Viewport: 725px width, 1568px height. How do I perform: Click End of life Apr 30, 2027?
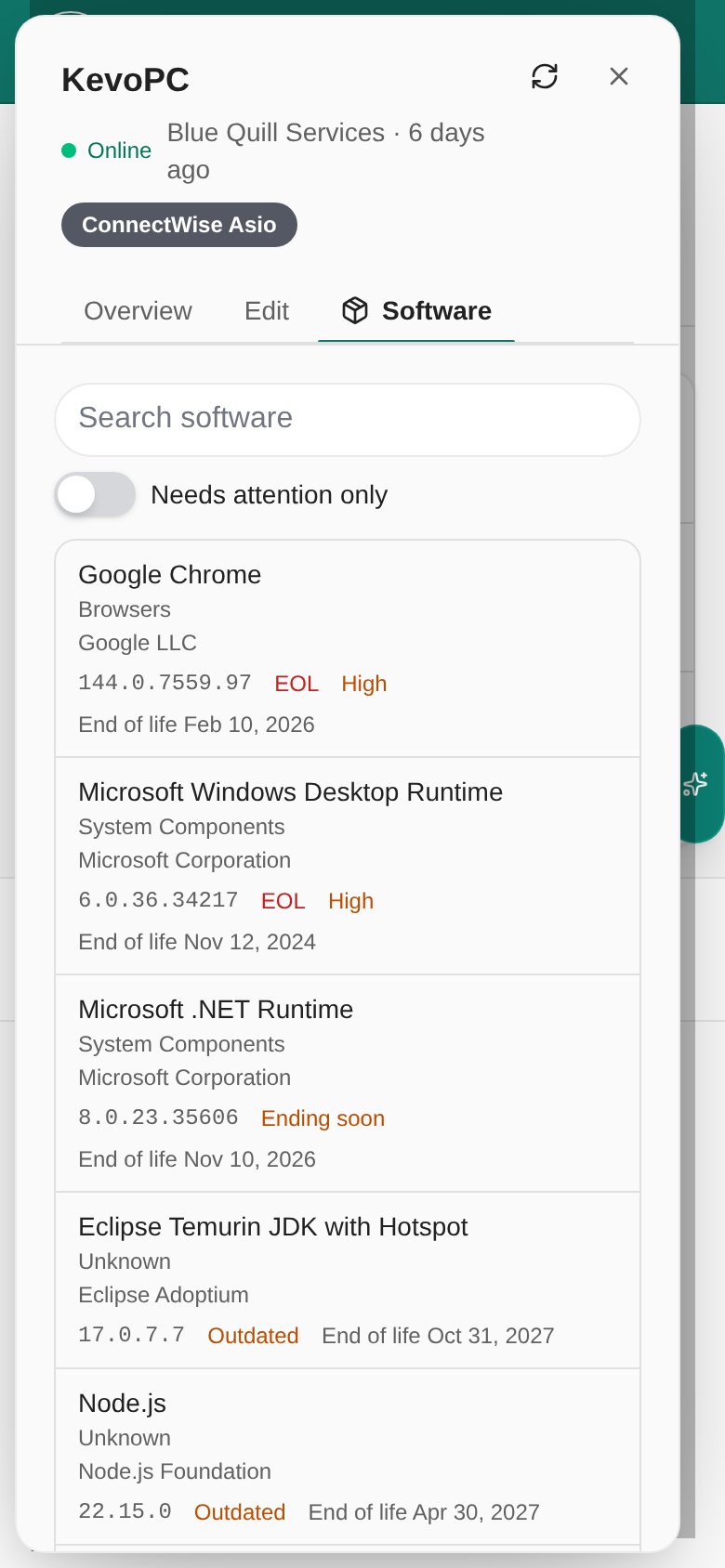point(424,1512)
